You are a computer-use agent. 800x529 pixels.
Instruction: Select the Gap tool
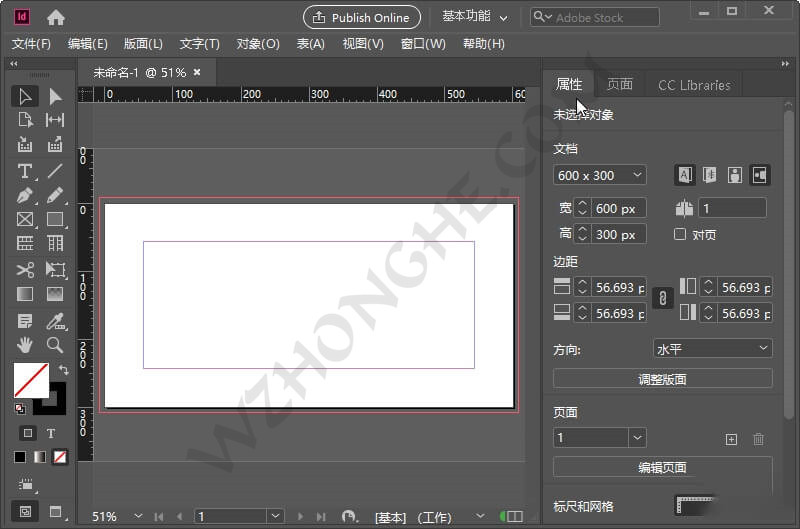[x=55, y=120]
